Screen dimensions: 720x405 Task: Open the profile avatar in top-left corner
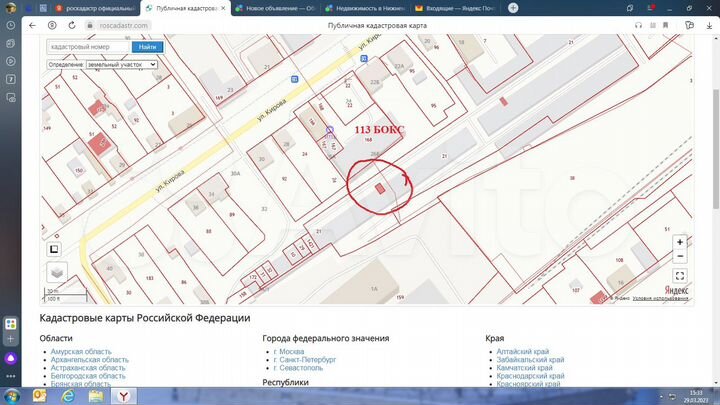click(11, 8)
